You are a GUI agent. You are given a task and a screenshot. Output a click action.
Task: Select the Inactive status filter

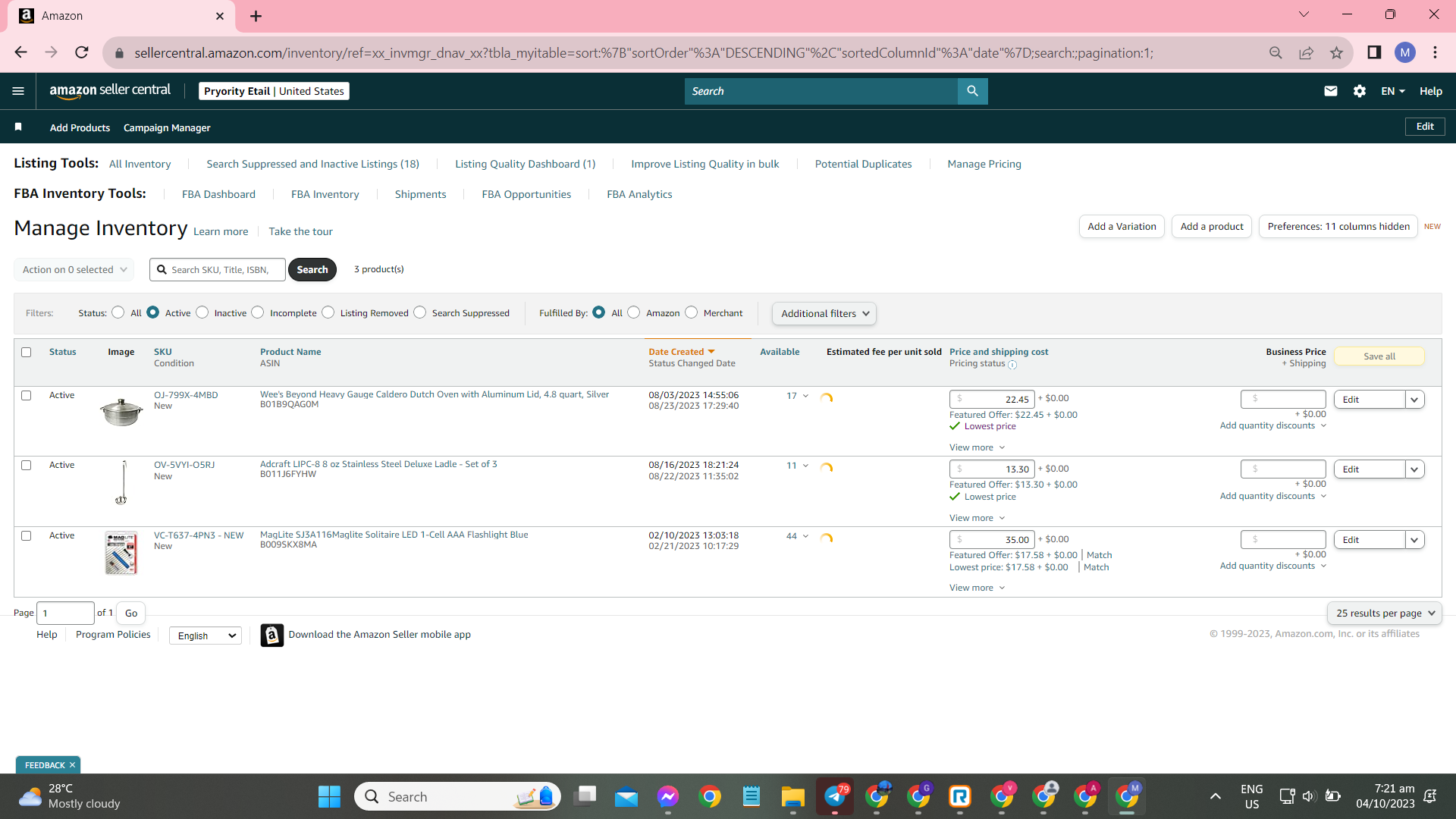point(202,312)
